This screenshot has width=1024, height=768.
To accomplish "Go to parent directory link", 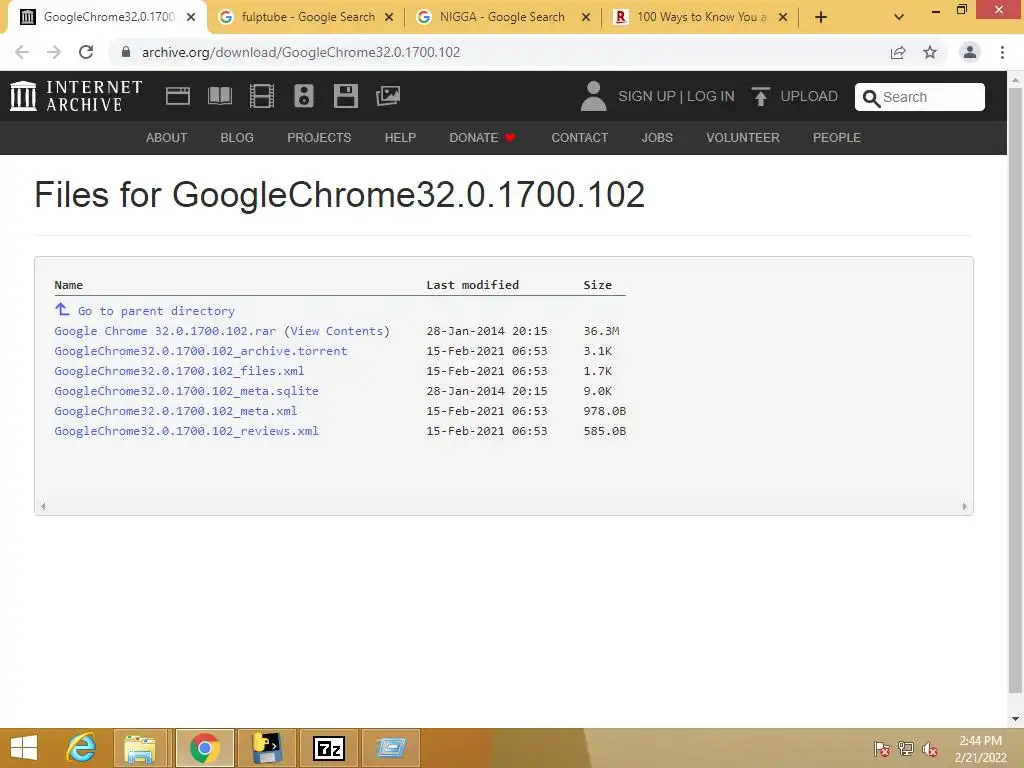I will pos(156,311).
